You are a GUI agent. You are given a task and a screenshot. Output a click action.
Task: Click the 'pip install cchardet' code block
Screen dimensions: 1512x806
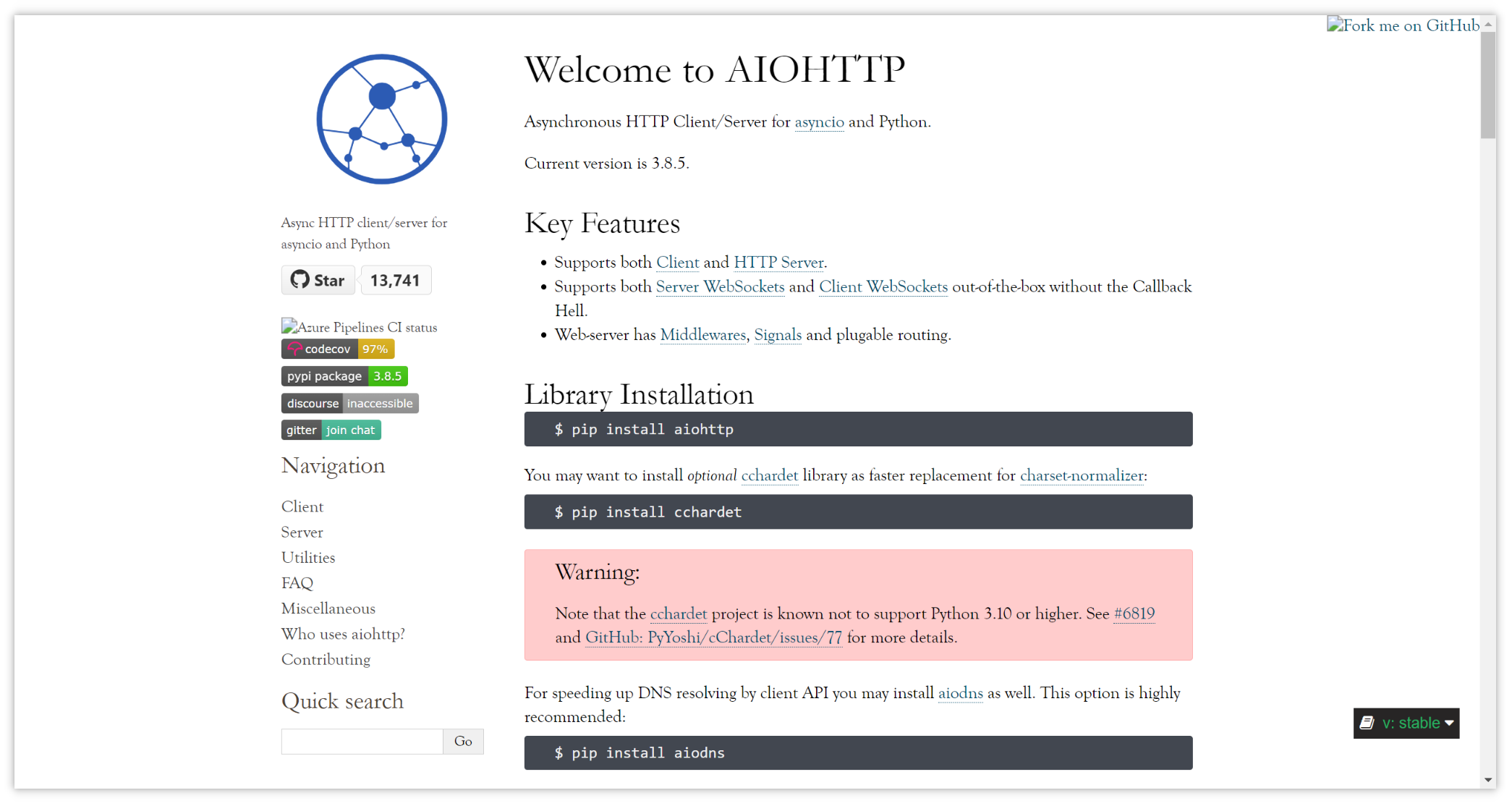[858, 512]
